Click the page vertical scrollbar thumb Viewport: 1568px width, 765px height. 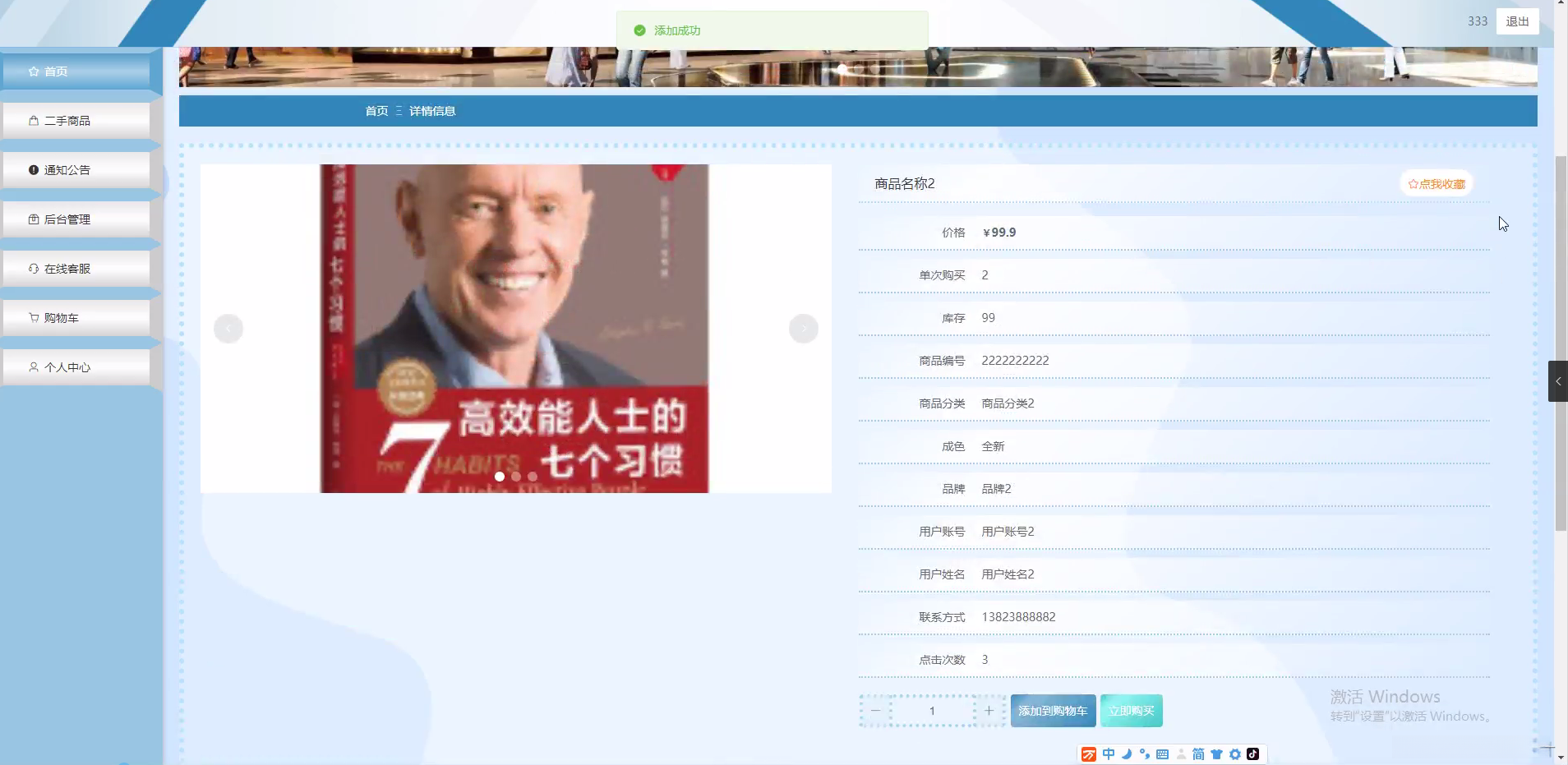coord(1561,343)
